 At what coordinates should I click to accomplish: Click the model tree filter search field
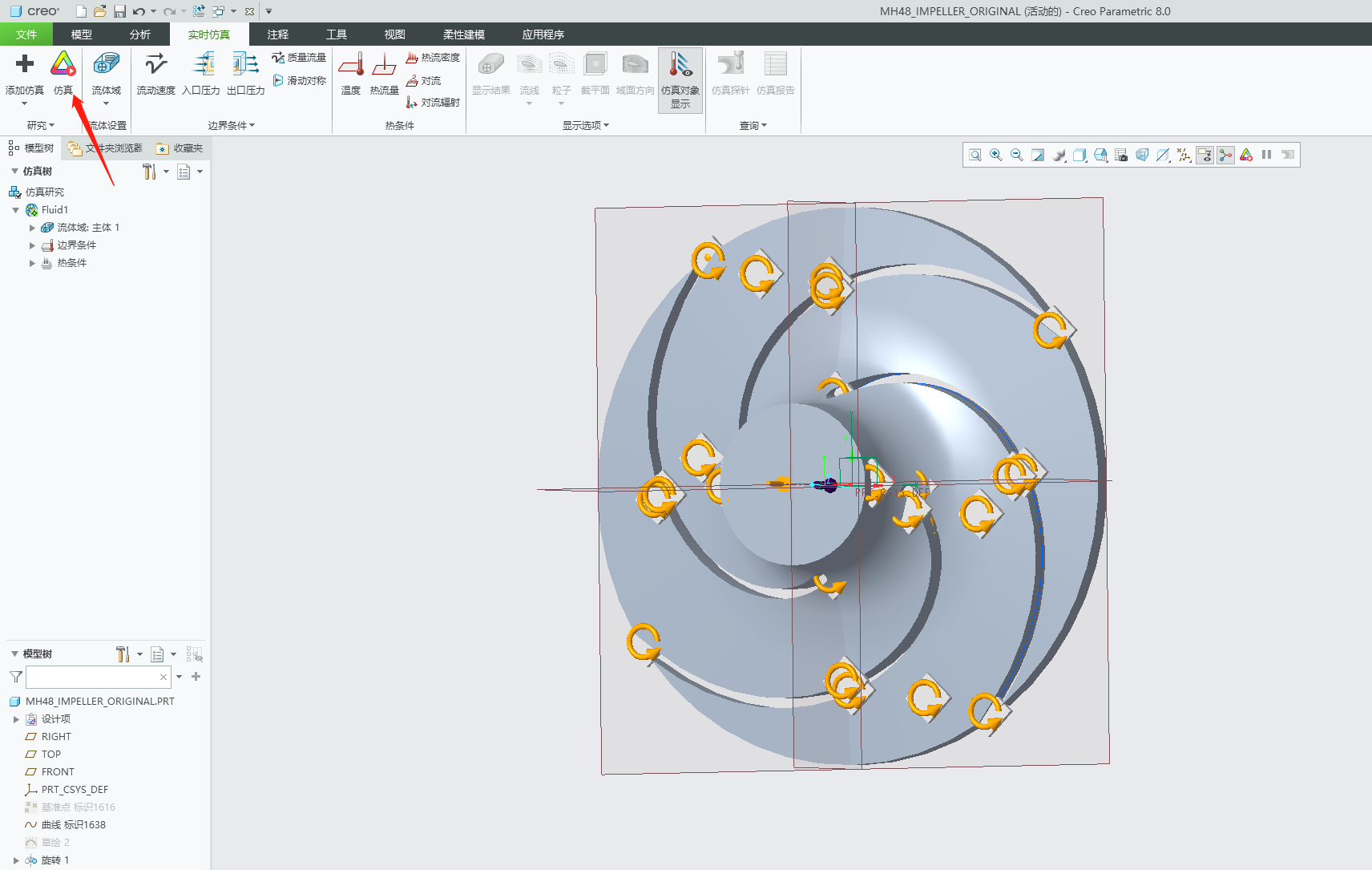click(93, 677)
